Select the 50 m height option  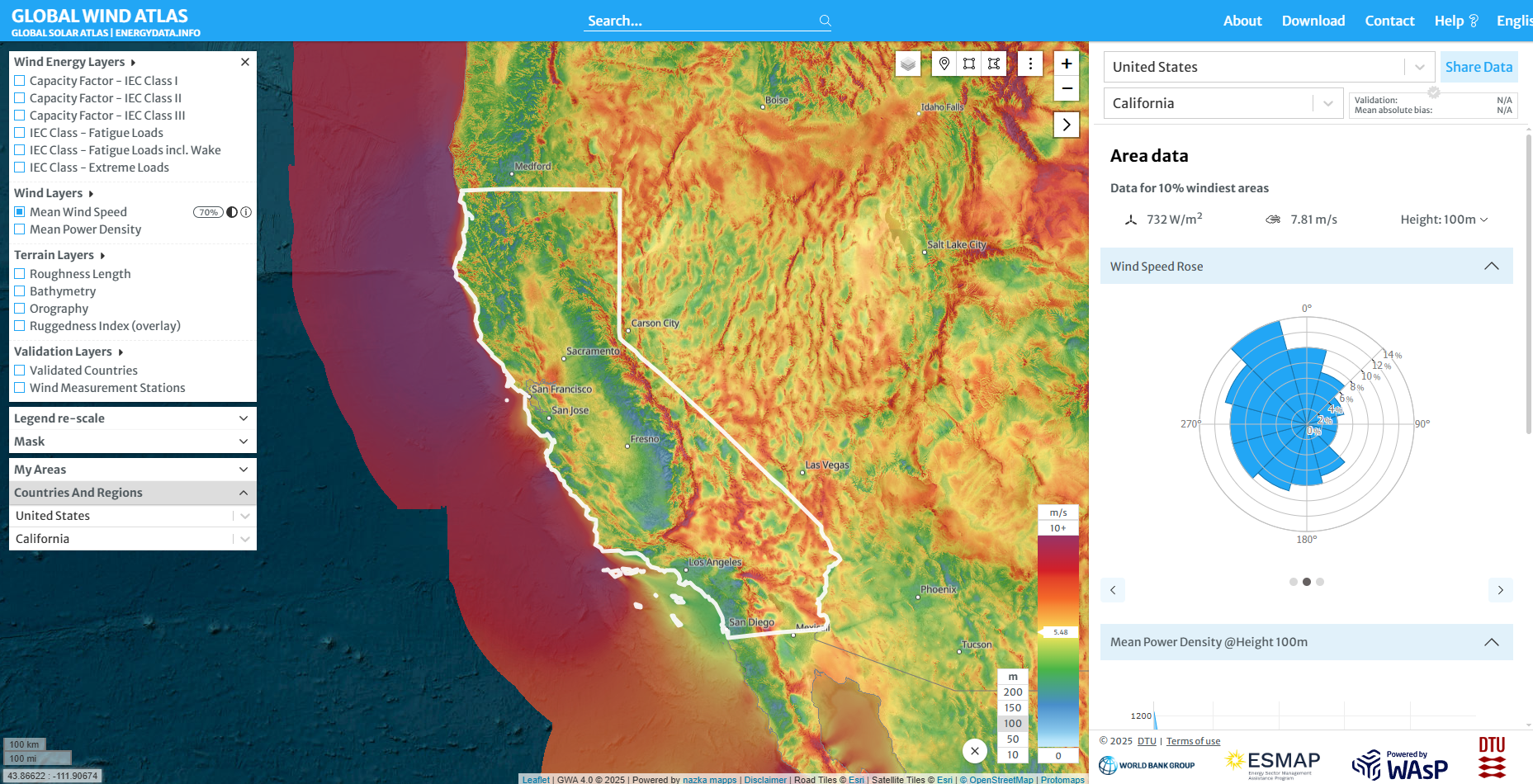click(x=1013, y=739)
